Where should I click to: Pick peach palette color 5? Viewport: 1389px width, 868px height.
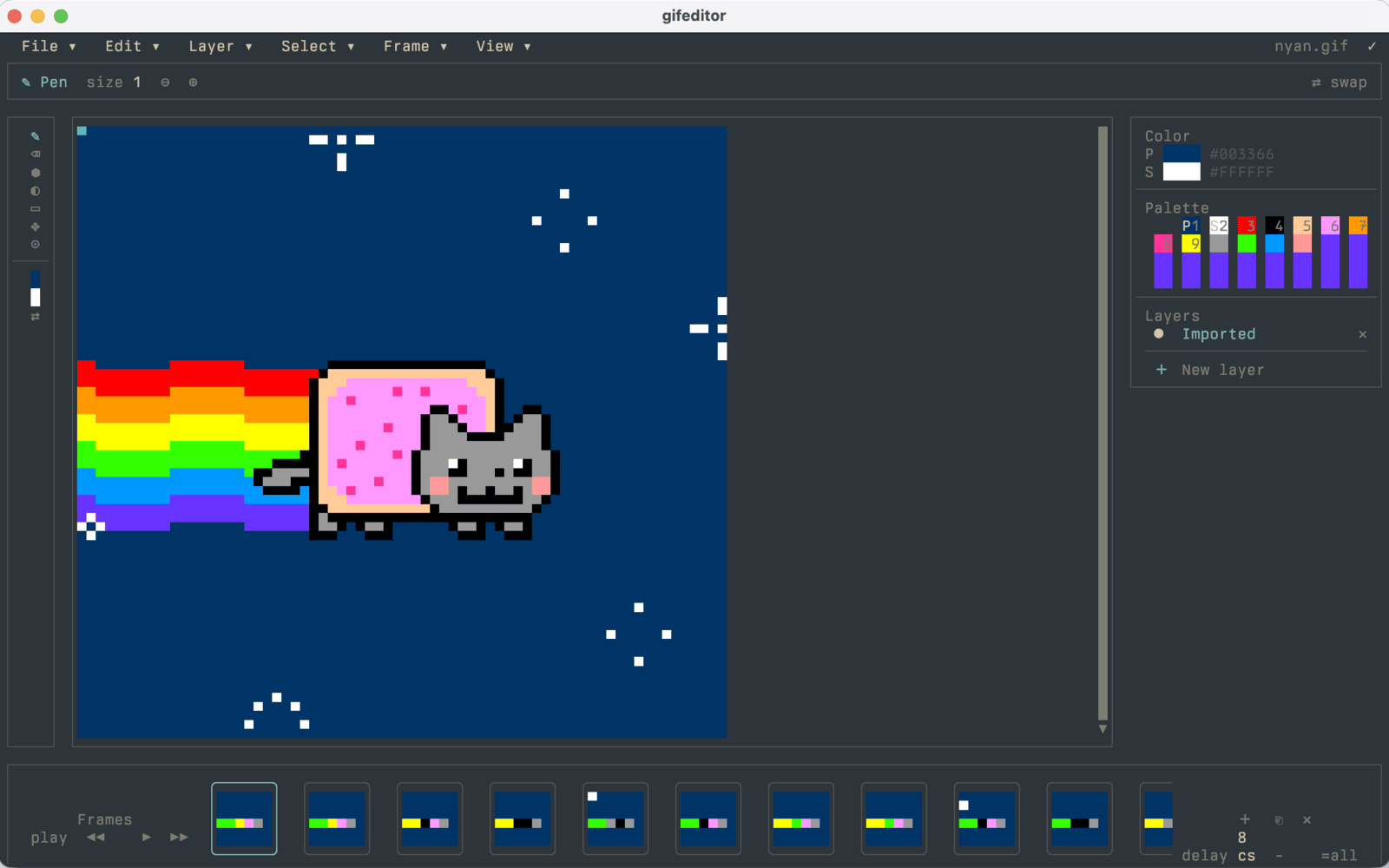click(1302, 226)
